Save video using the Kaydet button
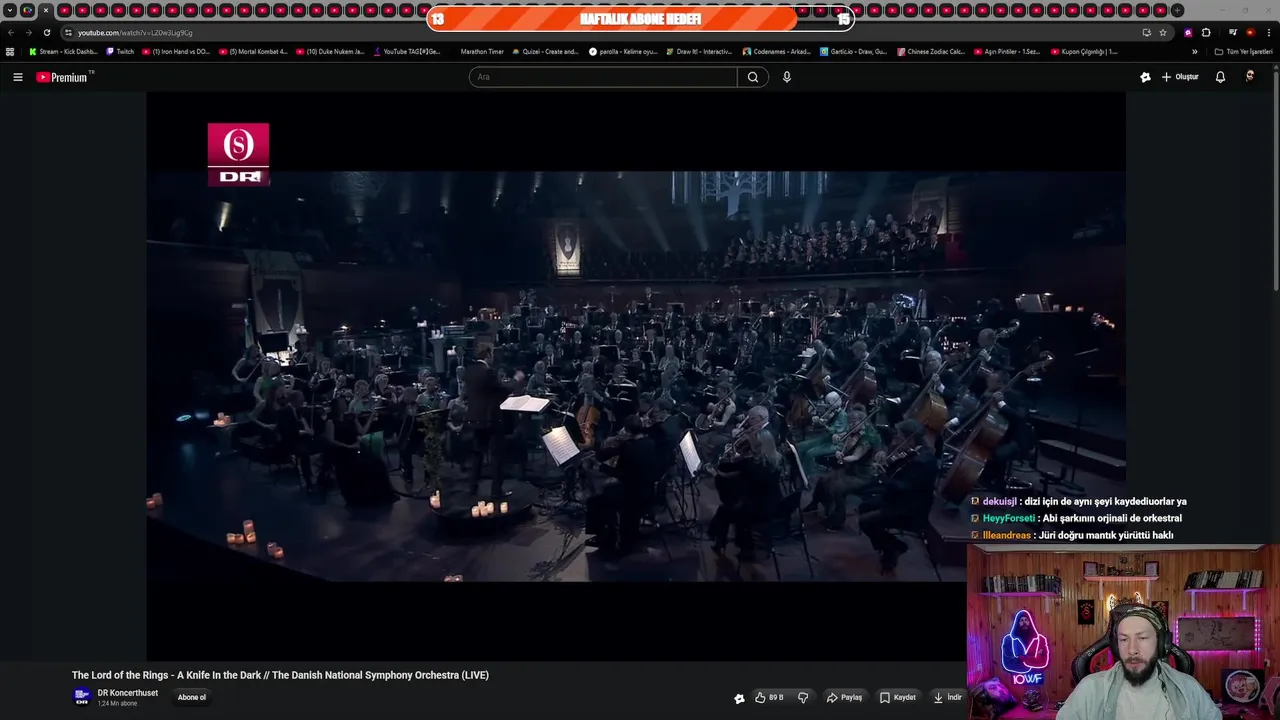This screenshot has height=720, width=1280. tap(897, 698)
